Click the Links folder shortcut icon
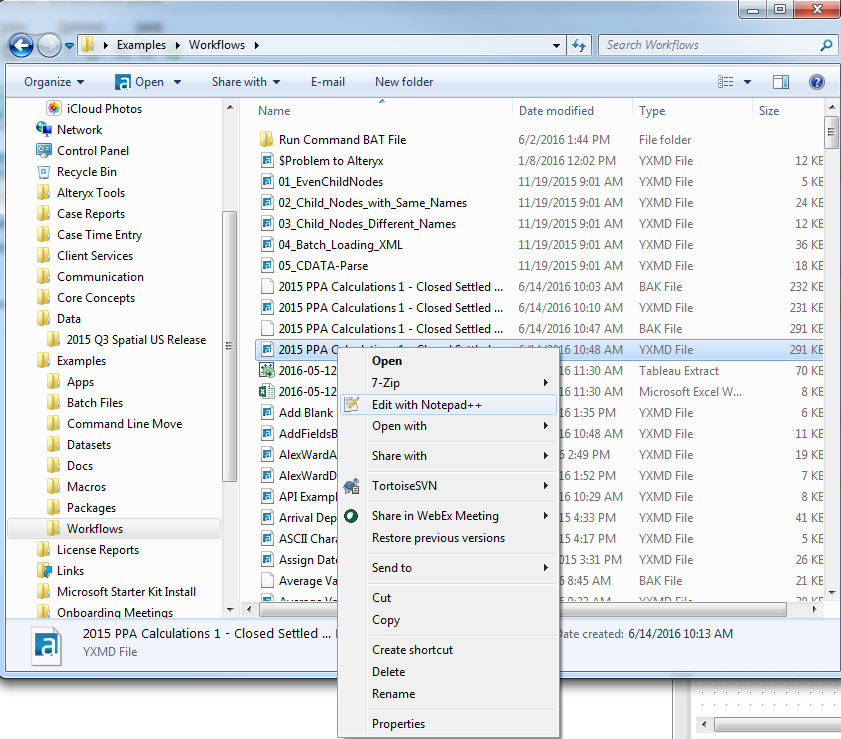The image size is (841, 739). 43,571
